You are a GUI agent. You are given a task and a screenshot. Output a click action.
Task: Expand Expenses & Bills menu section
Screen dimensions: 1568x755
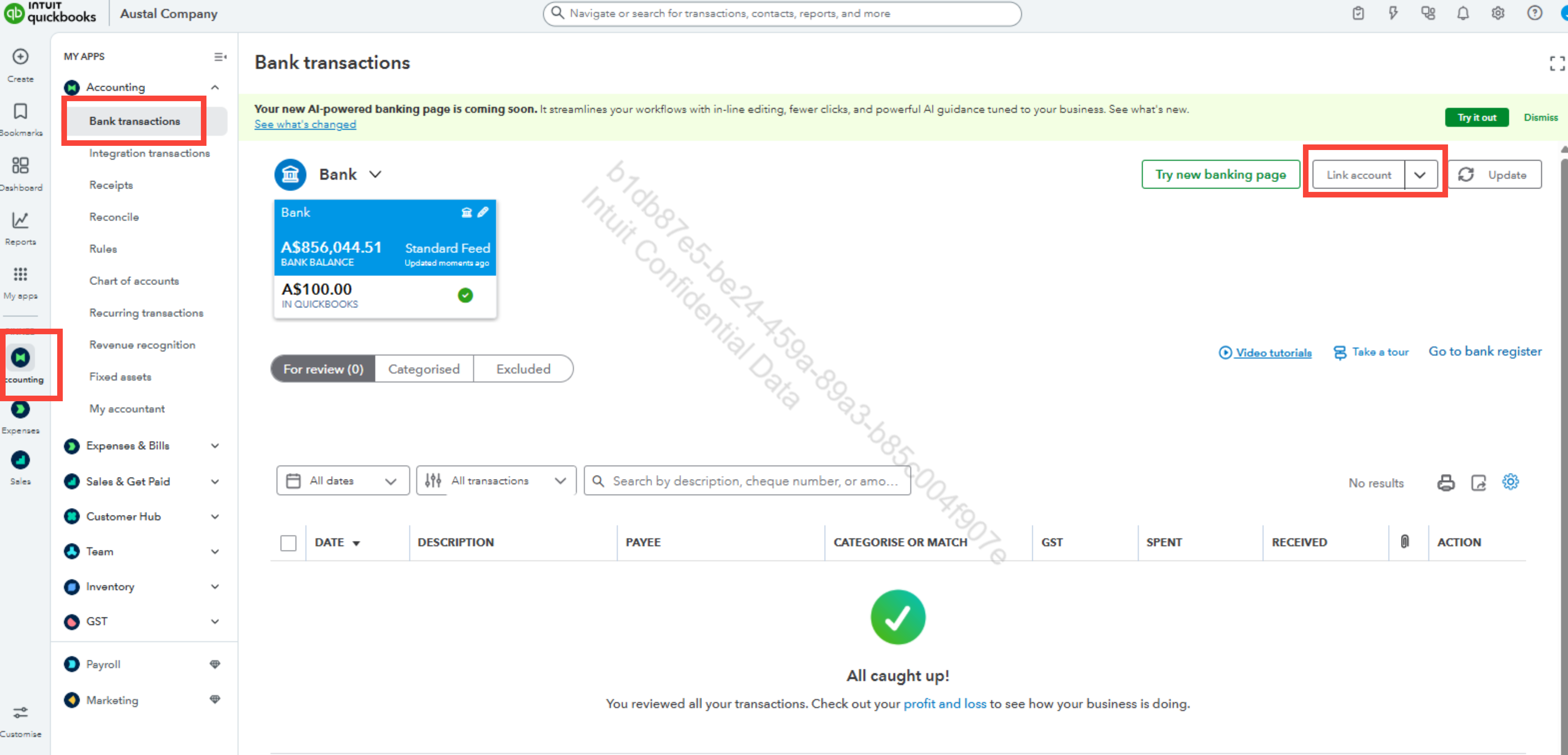pos(215,446)
